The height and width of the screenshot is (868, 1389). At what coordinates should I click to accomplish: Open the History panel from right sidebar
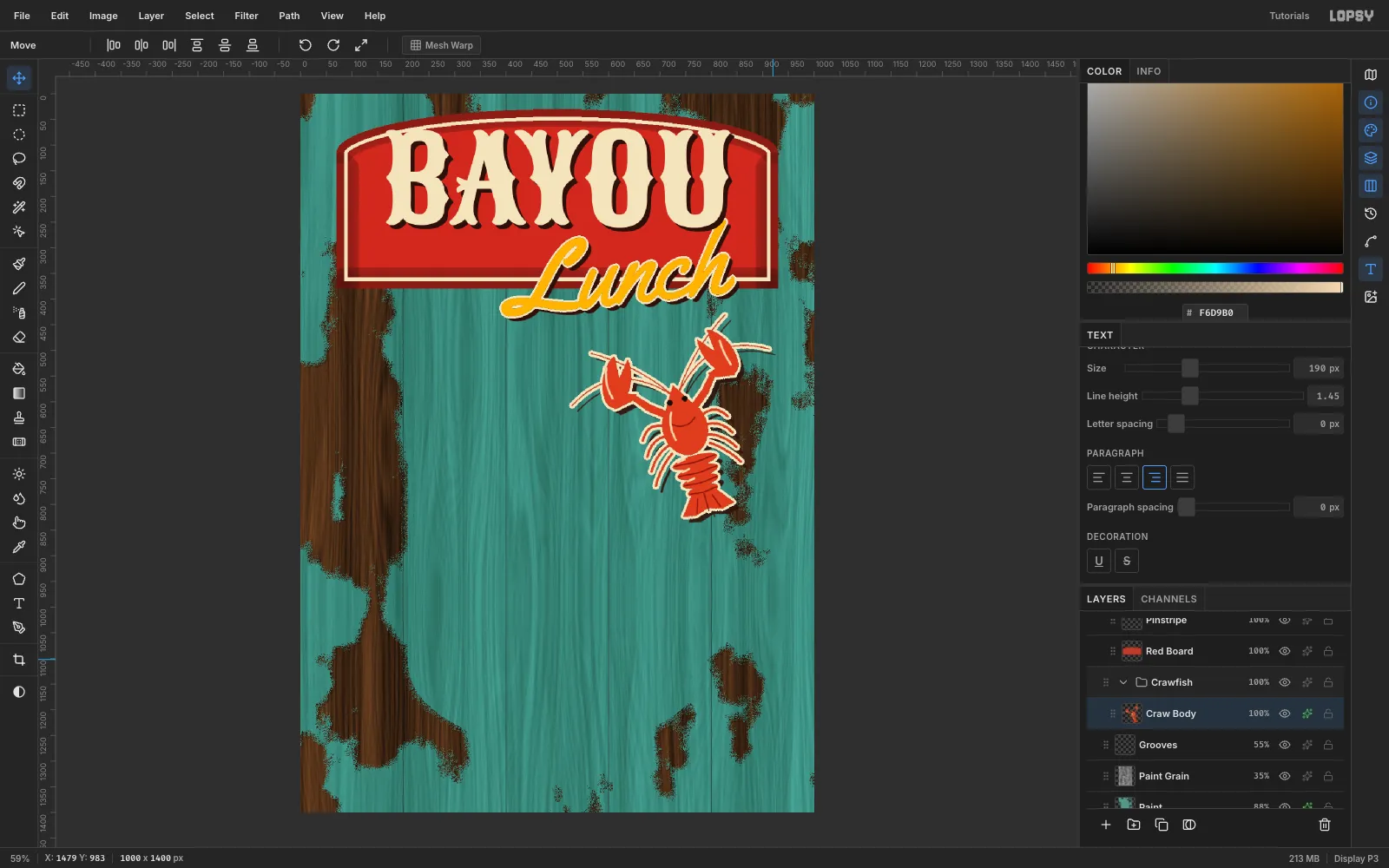coord(1371,214)
